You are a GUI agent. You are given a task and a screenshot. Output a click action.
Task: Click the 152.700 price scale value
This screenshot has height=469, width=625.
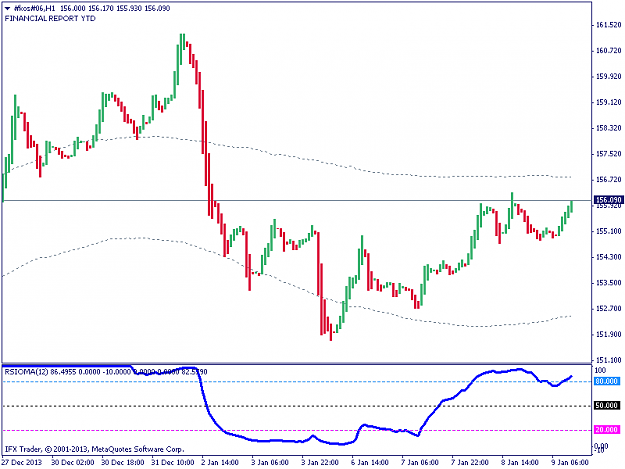coord(608,308)
